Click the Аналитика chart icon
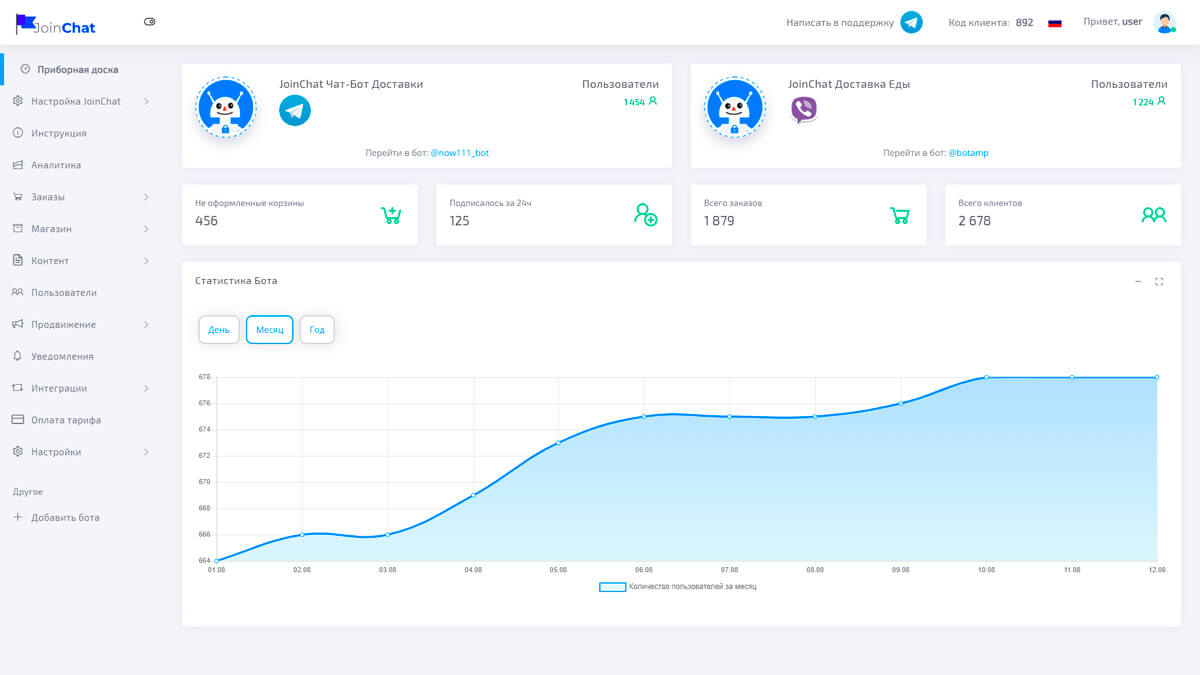This screenshot has height=675, width=1200. [17, 165]
